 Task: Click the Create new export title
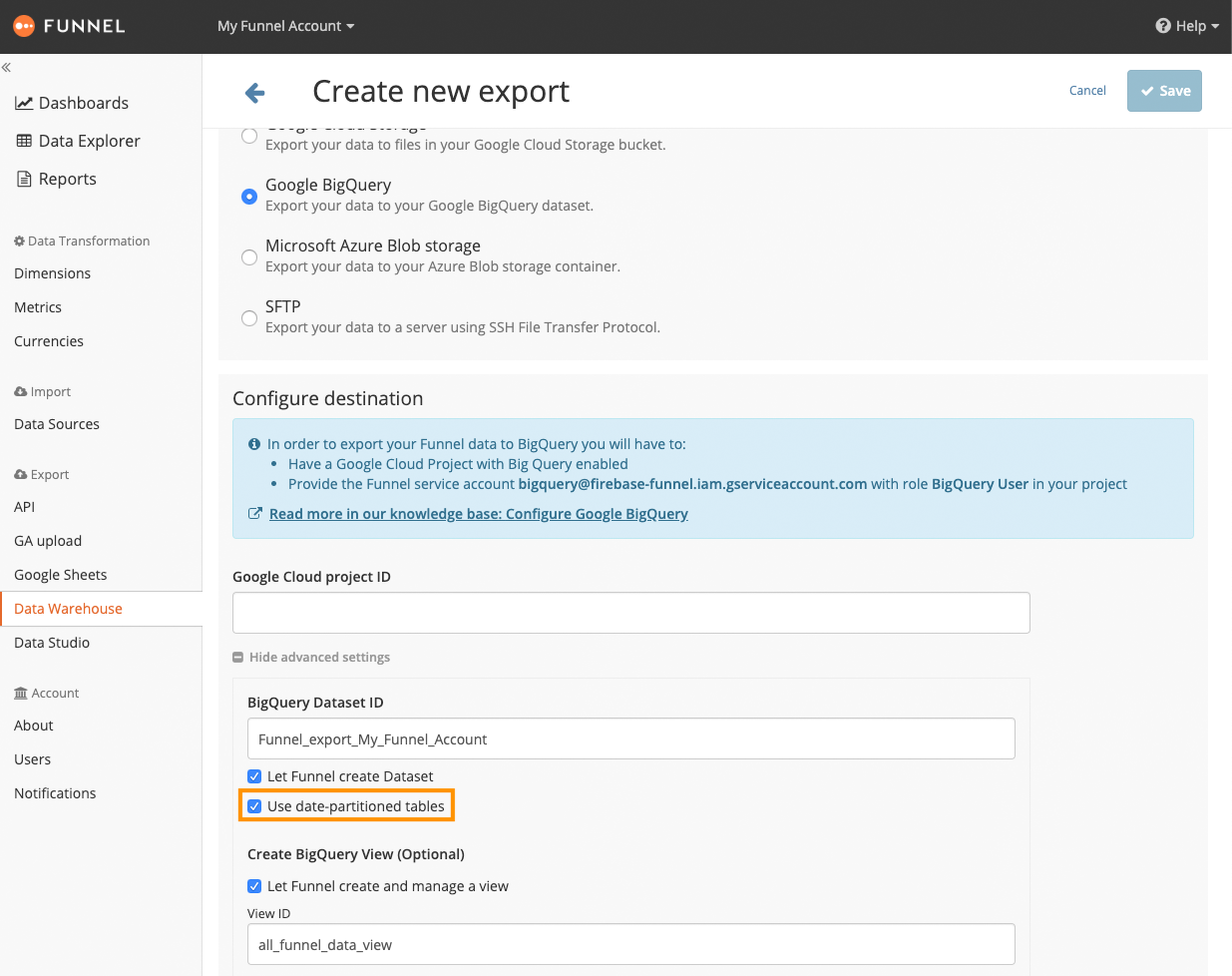pyautogui.click(x=441, y=92)
